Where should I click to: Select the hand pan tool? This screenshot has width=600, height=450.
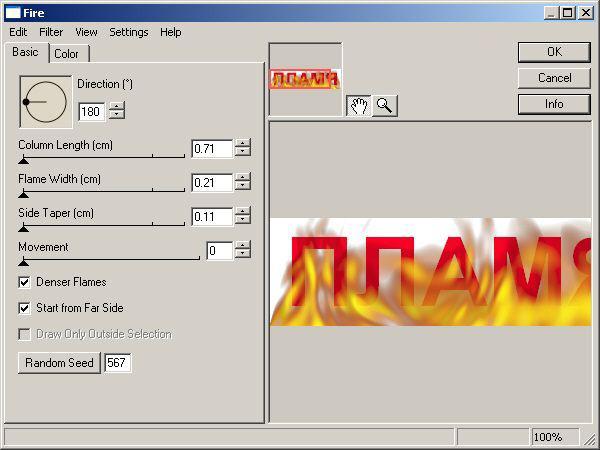click(359, 105)
